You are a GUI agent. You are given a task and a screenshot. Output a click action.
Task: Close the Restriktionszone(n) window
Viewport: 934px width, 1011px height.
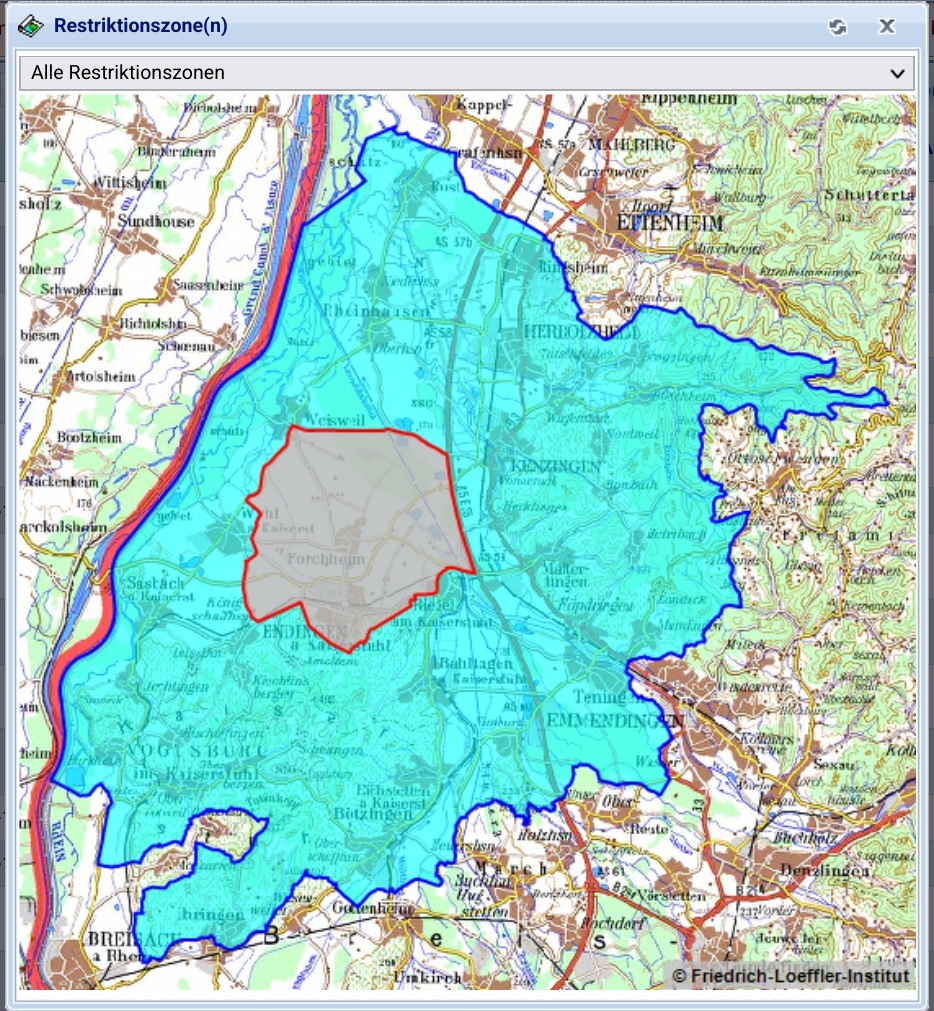point(886,27)
